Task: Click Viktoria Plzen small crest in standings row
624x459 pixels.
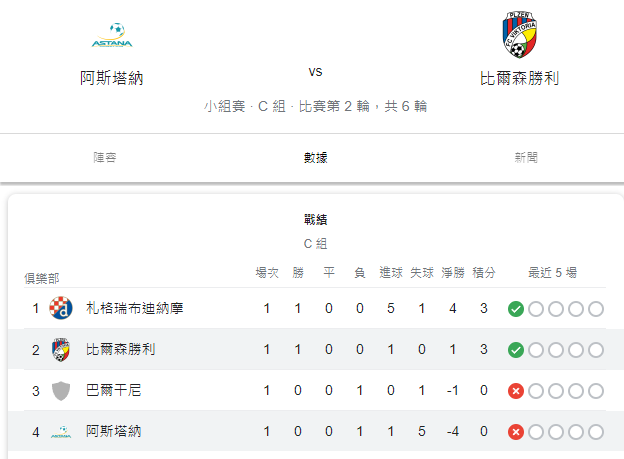Action: [60, 350]
